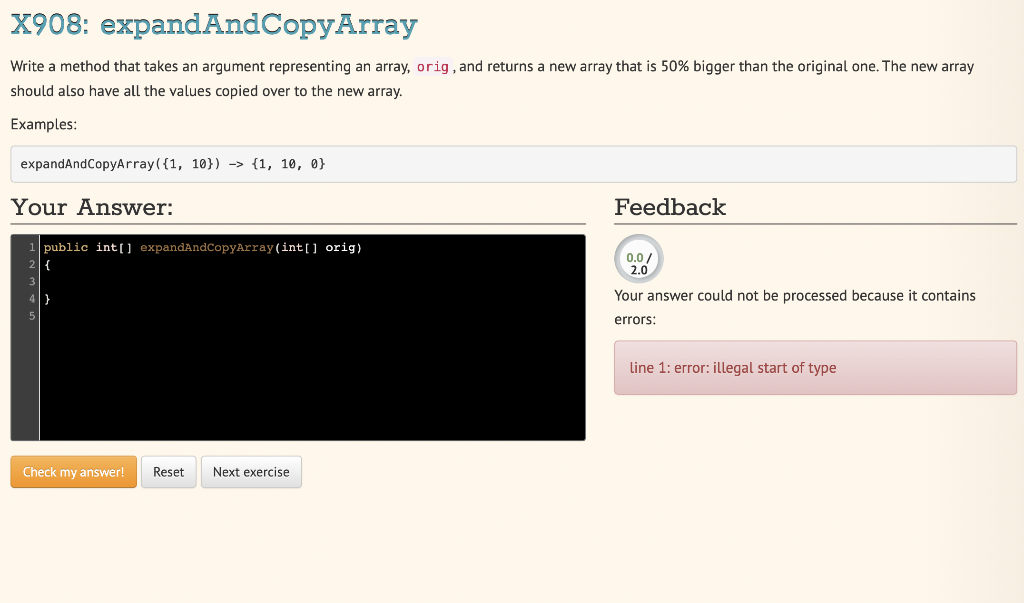The height and width of the screenshot is (603, 1024).
Task: Click the 0.0 / 2.0 score badge
Action: 637,258
